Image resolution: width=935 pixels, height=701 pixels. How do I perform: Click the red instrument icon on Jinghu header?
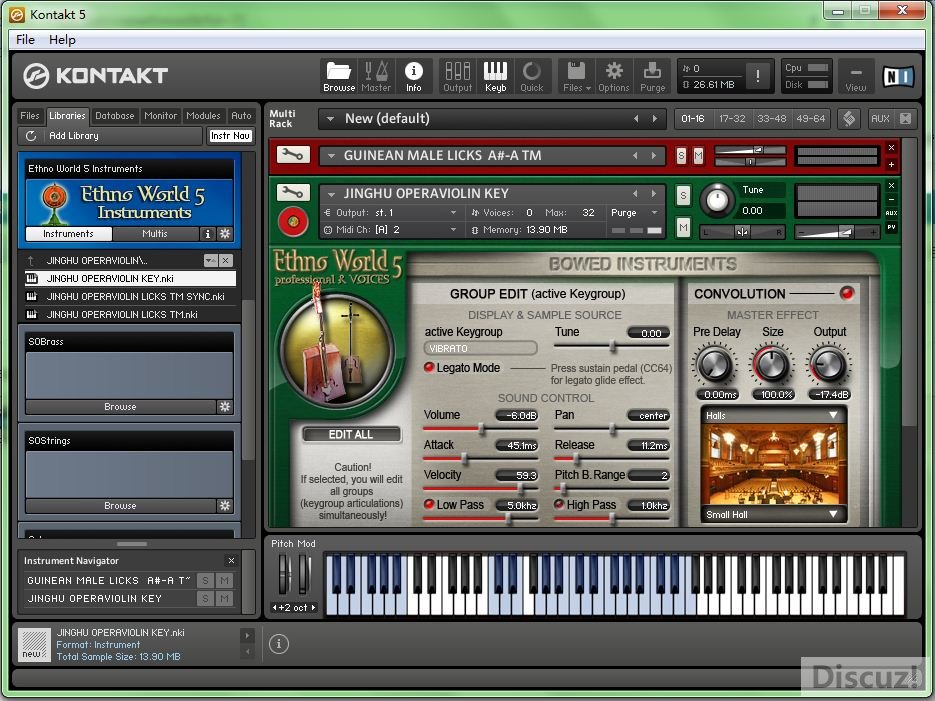(x=293, y=221)
